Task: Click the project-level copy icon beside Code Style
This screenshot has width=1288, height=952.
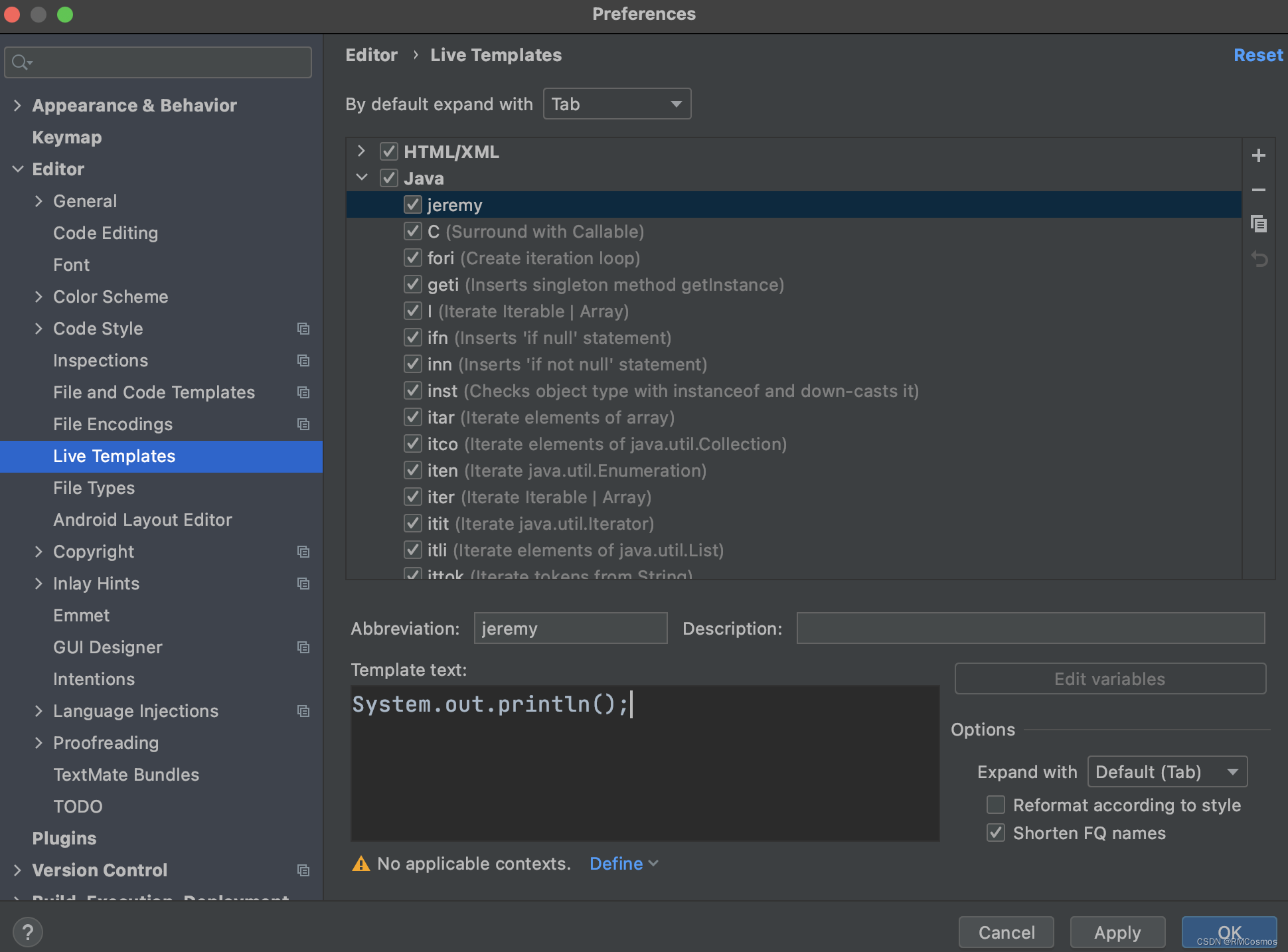Action: point(303,329)
